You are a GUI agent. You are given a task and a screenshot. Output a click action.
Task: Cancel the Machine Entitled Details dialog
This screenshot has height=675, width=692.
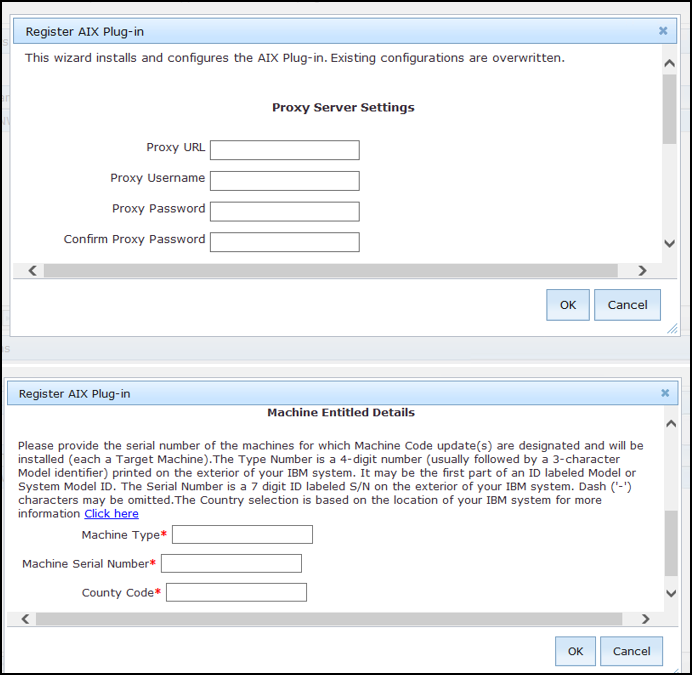pos(631,651)
